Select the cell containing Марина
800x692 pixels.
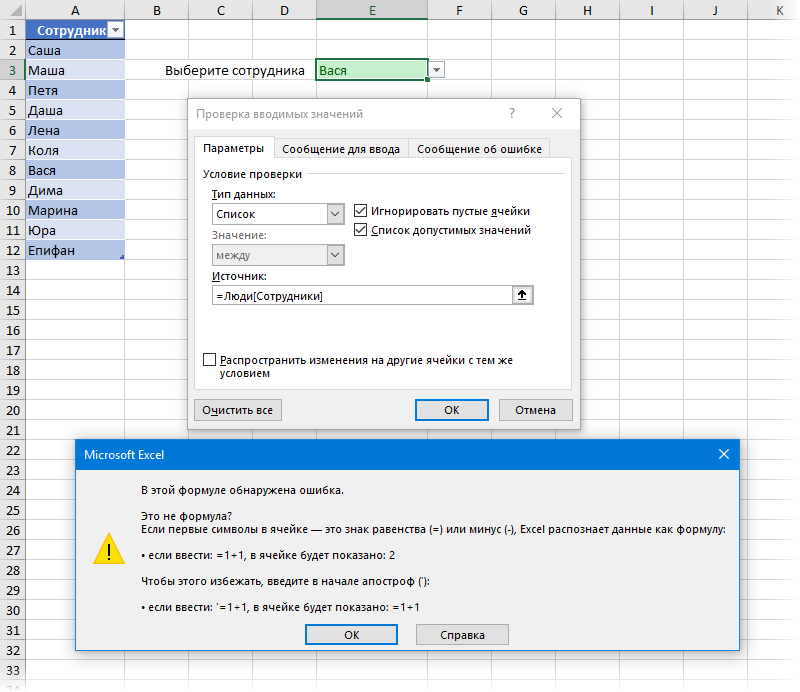pos(75,210)
